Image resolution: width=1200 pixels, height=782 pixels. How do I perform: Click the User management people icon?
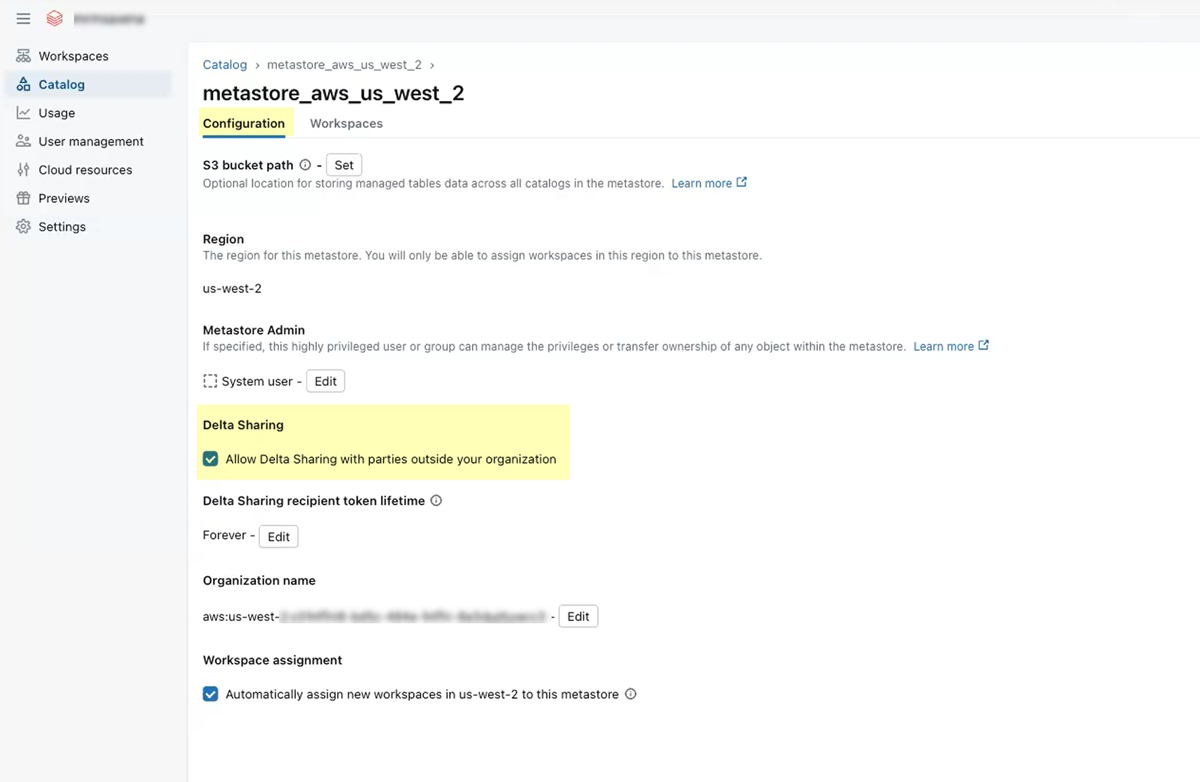click(23, 141)
